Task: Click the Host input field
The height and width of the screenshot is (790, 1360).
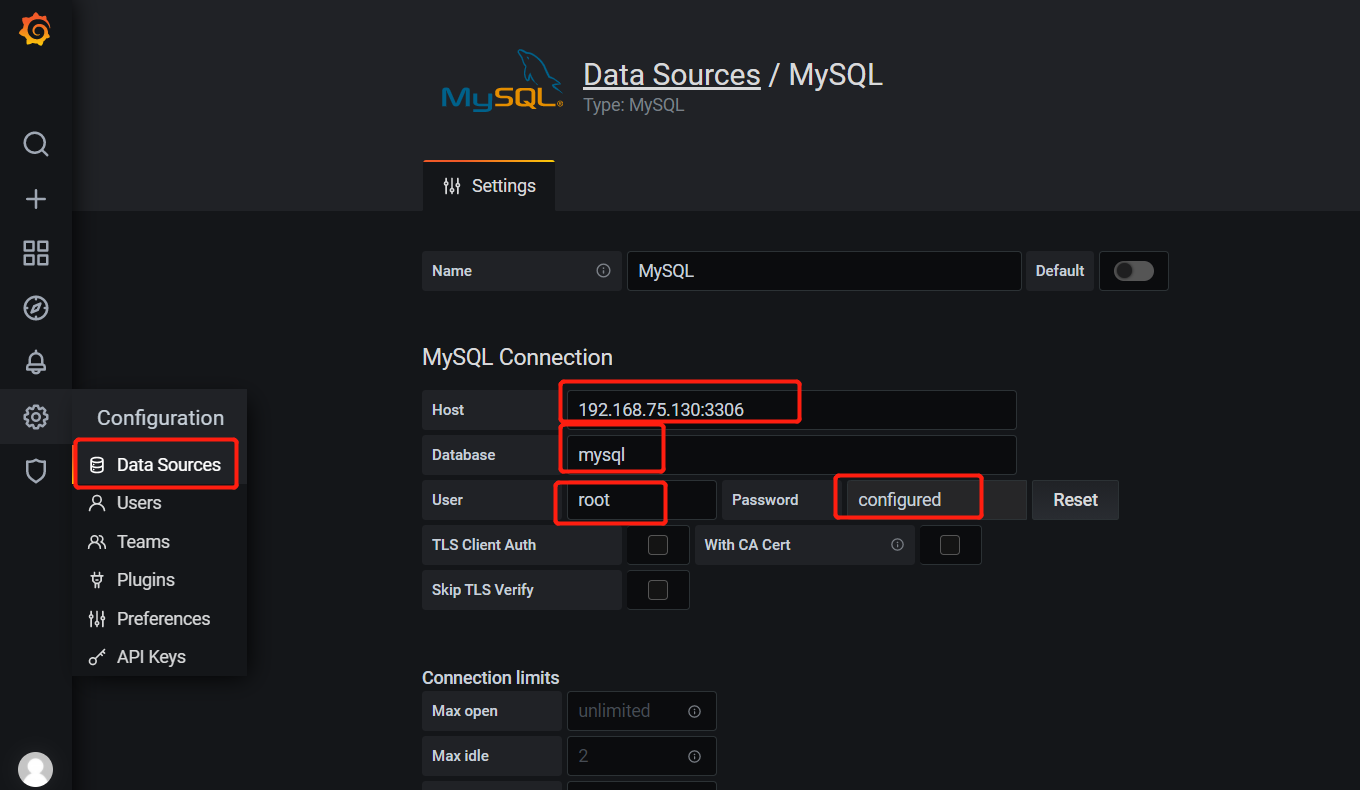Action: click(x=790, y=410)
